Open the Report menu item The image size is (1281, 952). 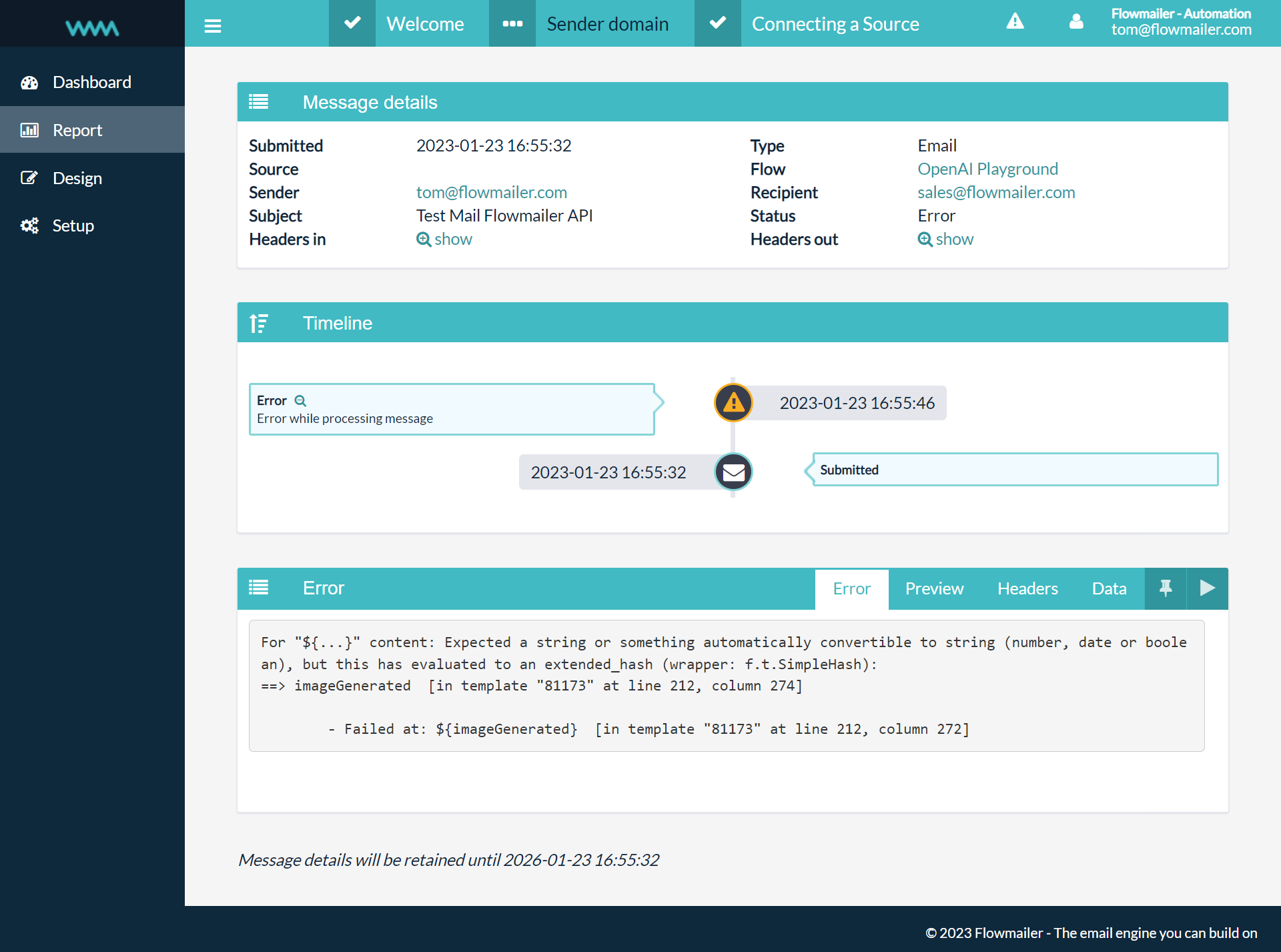[x=92, y=130]
